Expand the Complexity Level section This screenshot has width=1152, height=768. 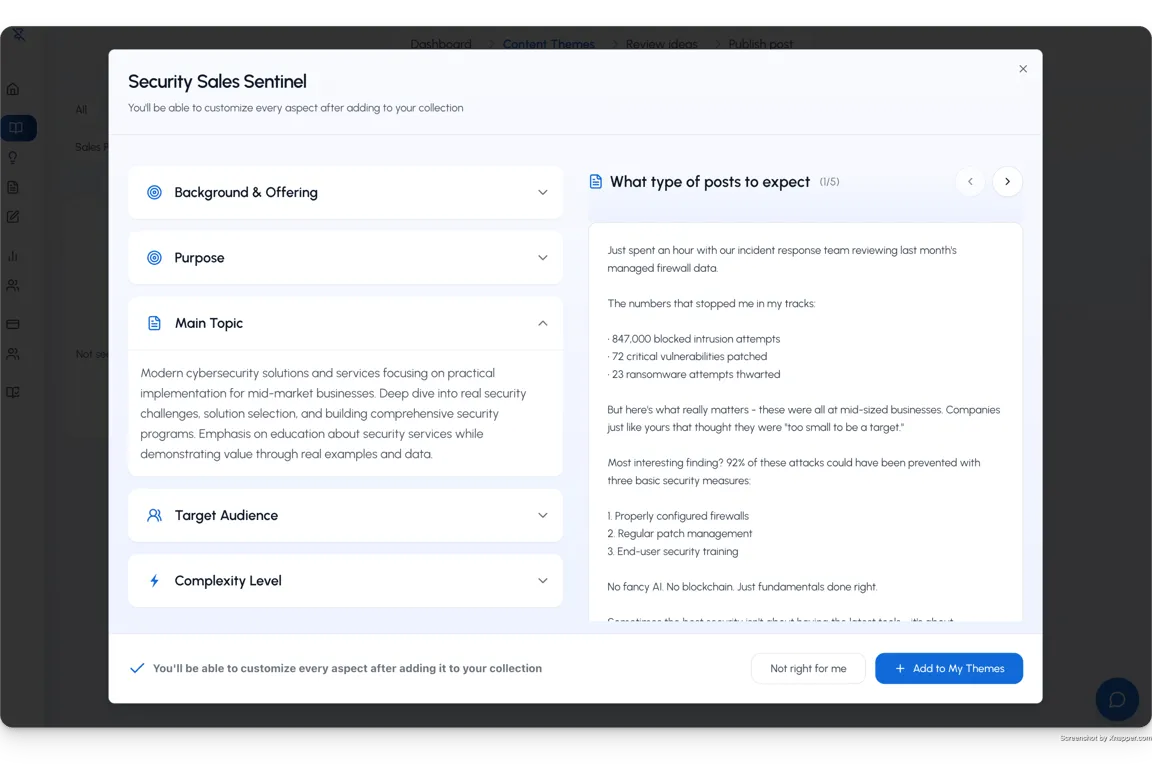coord(345,581)
